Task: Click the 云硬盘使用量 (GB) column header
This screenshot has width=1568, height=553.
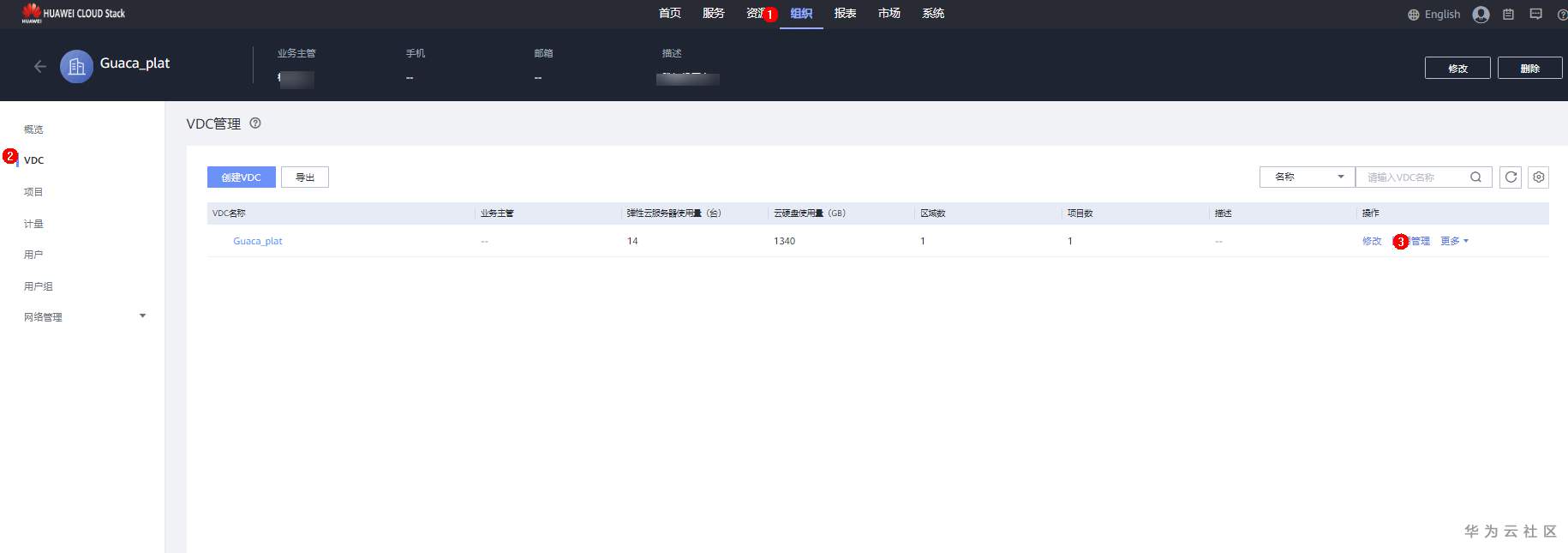Action: click(x=810, y=213)
